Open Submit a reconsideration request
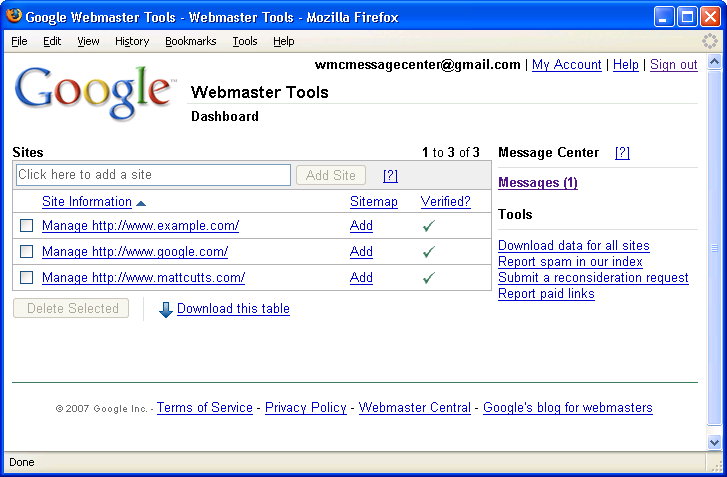 pos(593,278)
